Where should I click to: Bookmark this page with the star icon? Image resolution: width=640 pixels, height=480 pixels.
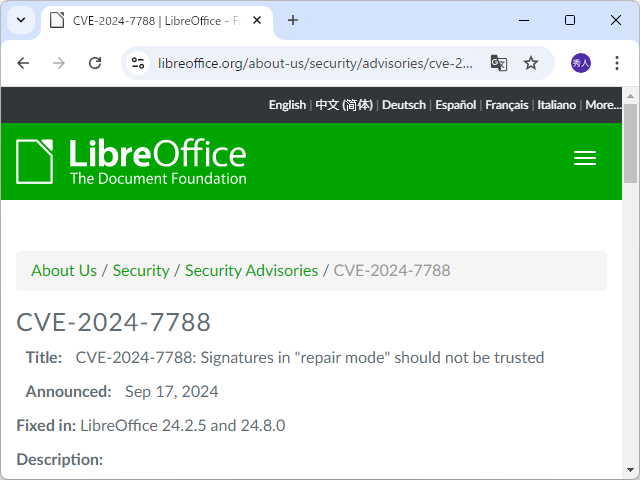pos(531,63)
